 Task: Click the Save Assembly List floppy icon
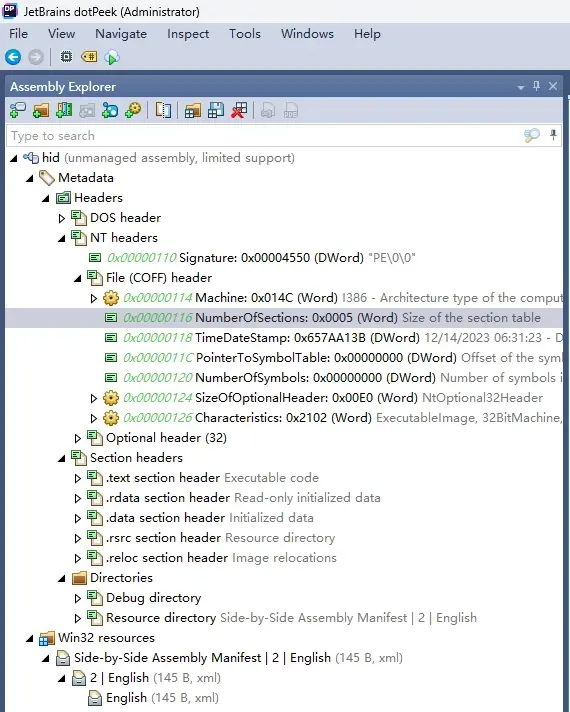[x=216, y=110]
